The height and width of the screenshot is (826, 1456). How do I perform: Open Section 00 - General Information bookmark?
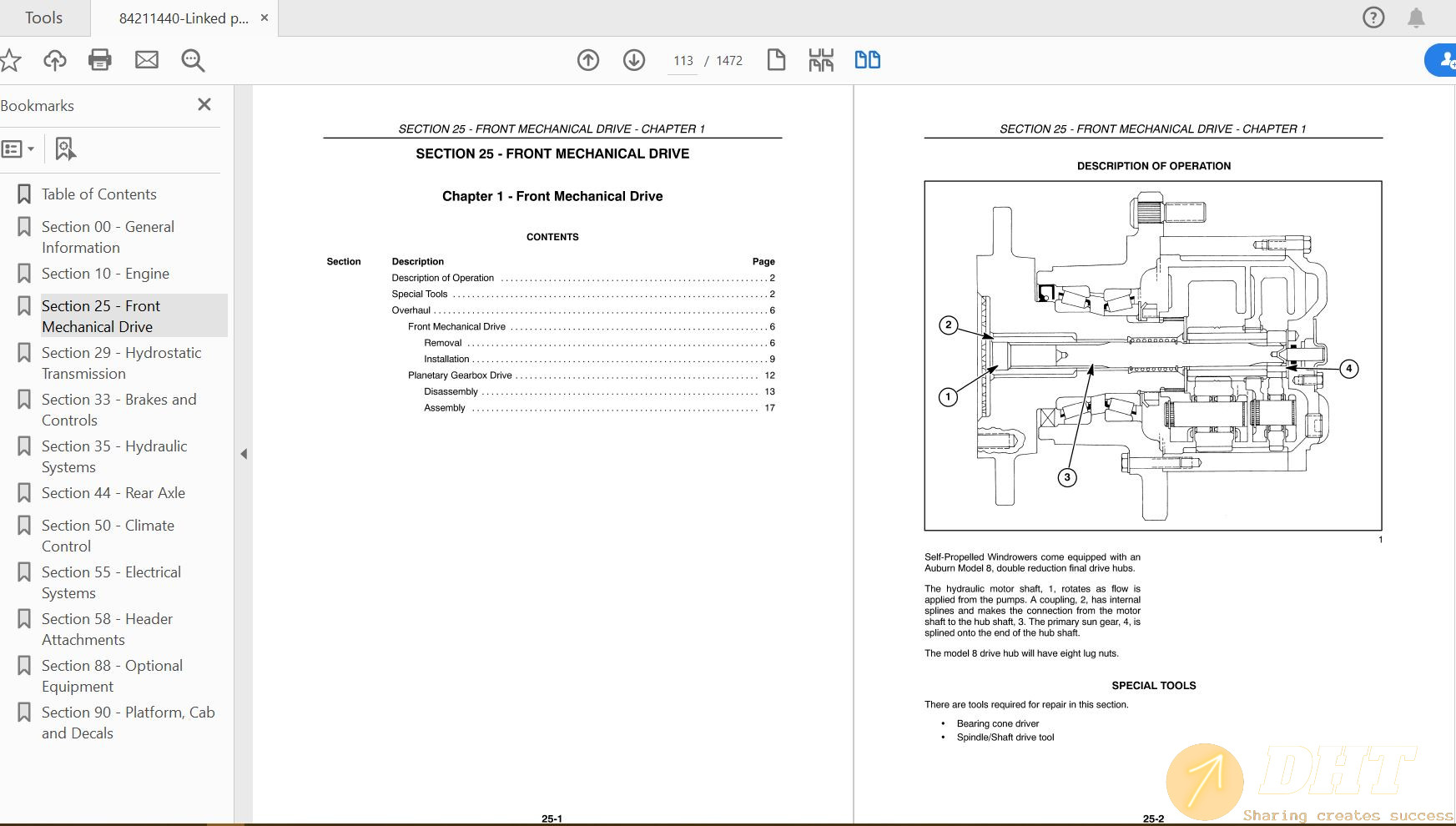108,237
